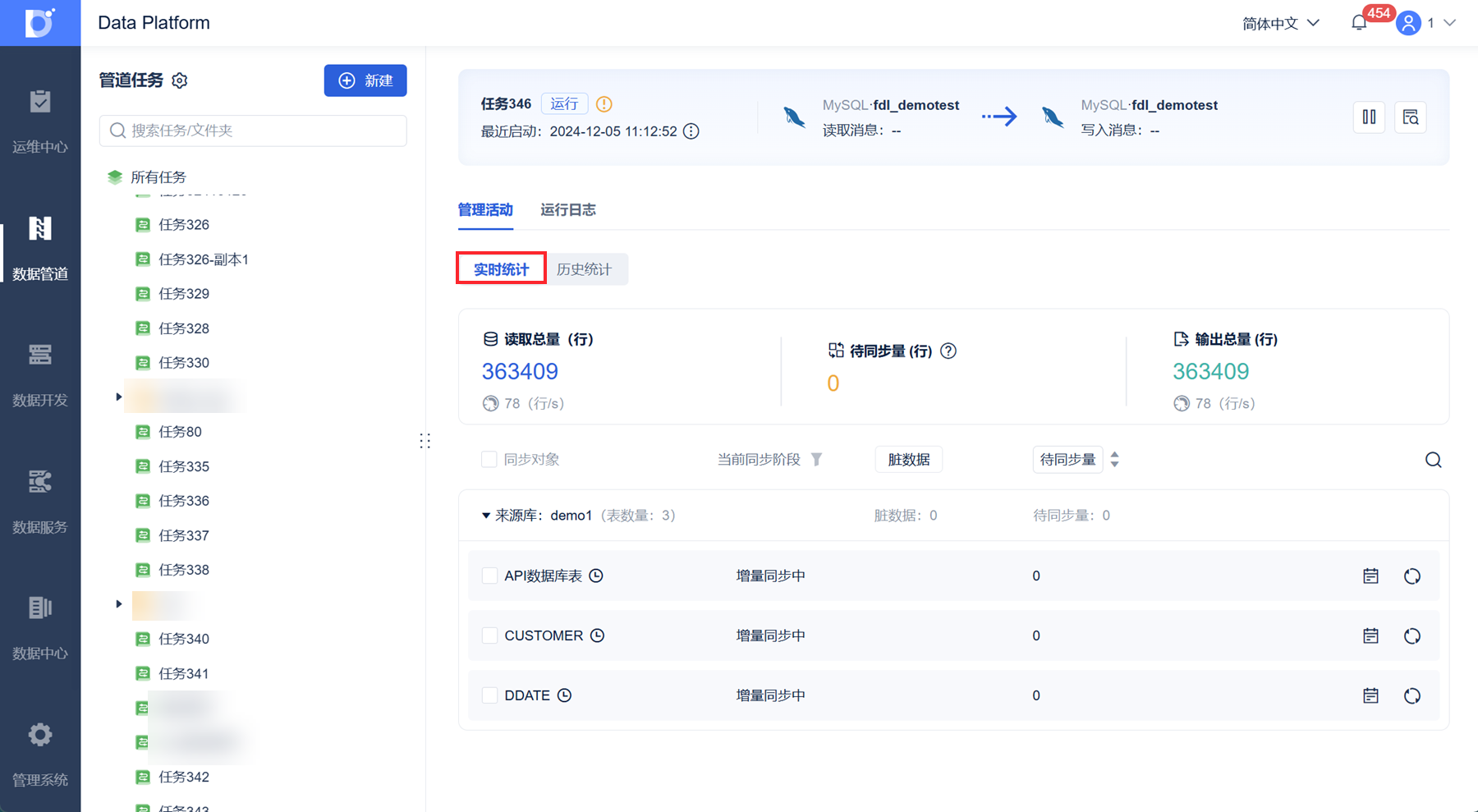Screen dimensions: 1478x812
Task: Click the resync icon in the API数据库表 row
Action: tap(1411, 576)
